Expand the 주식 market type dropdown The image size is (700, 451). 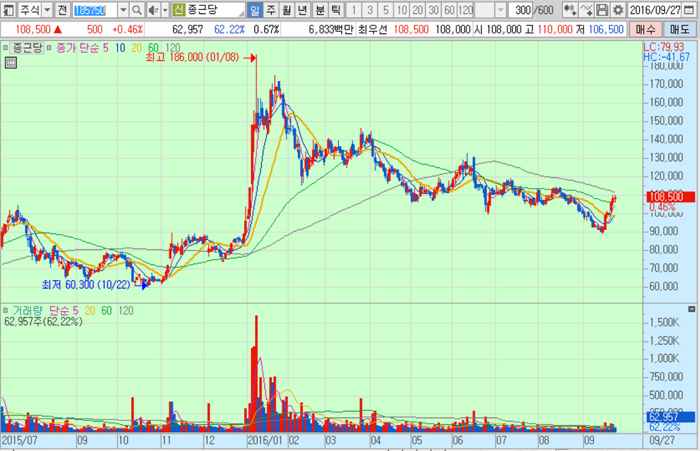[x=45, y=9]
